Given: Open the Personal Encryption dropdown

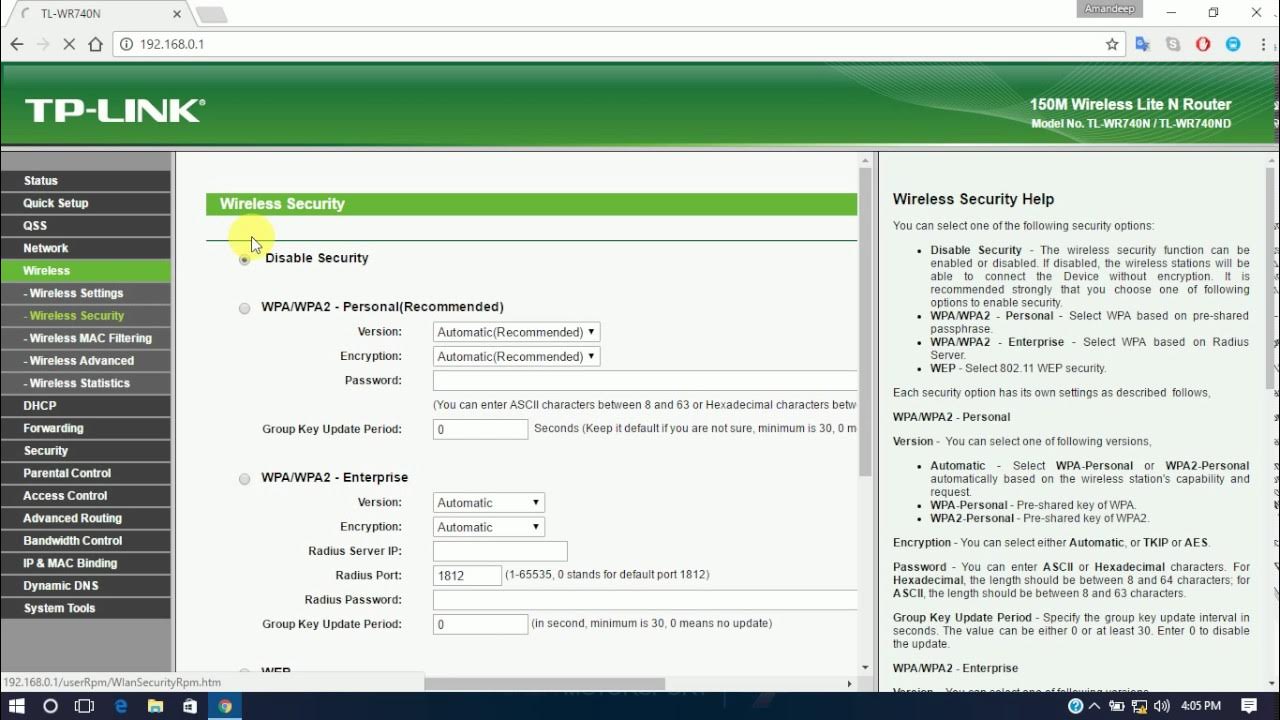Looking at the screenshot, I should pyautogui.click(x=516, y=356).
